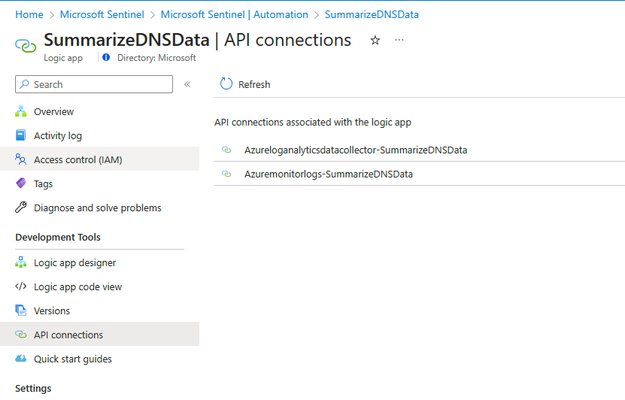Image resolution: width=625 pixels, height=400 pixels.
Task: Click 'API connections associated with the logic app' text
Action: (313, 122)
